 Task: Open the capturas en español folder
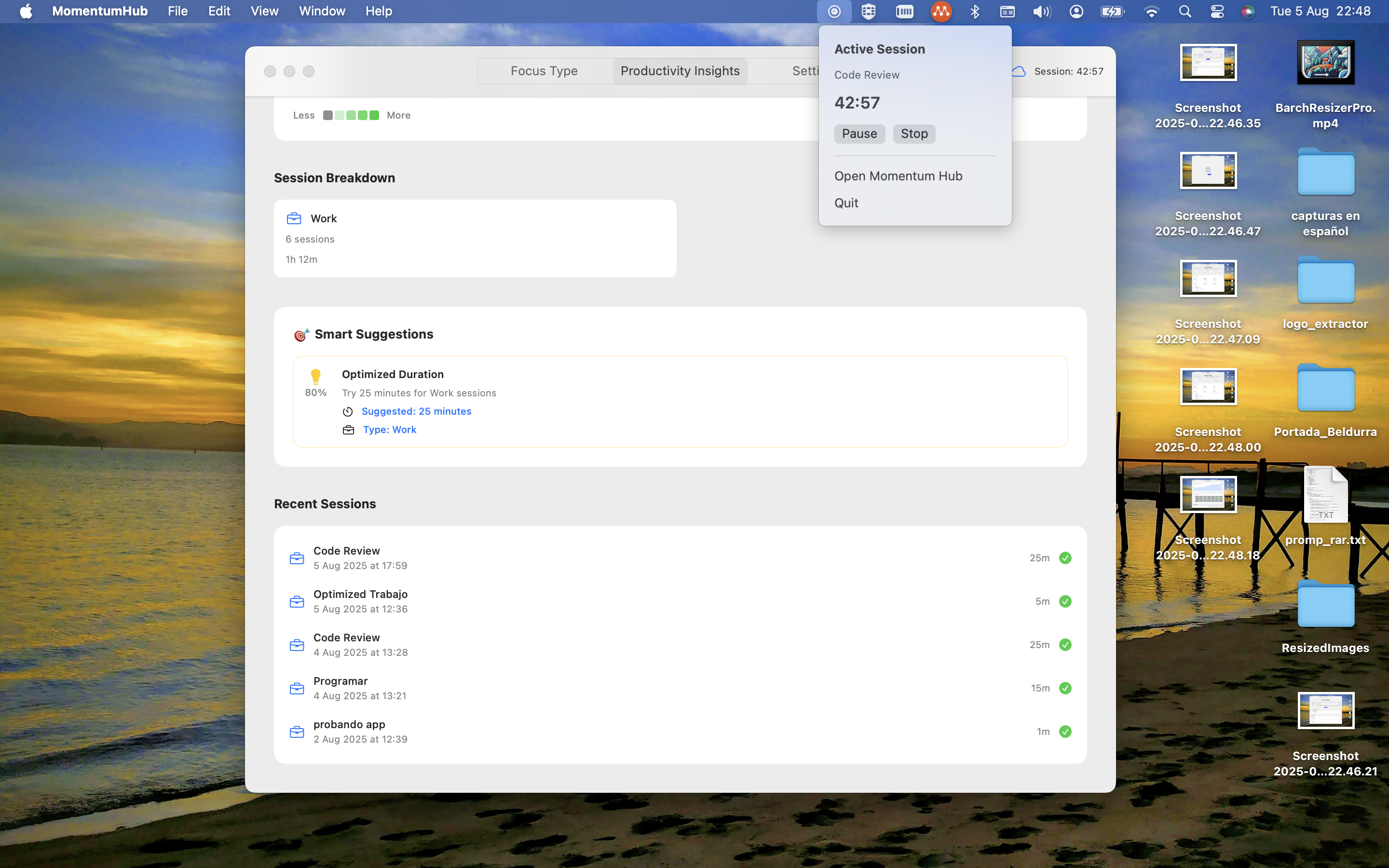1326,173
